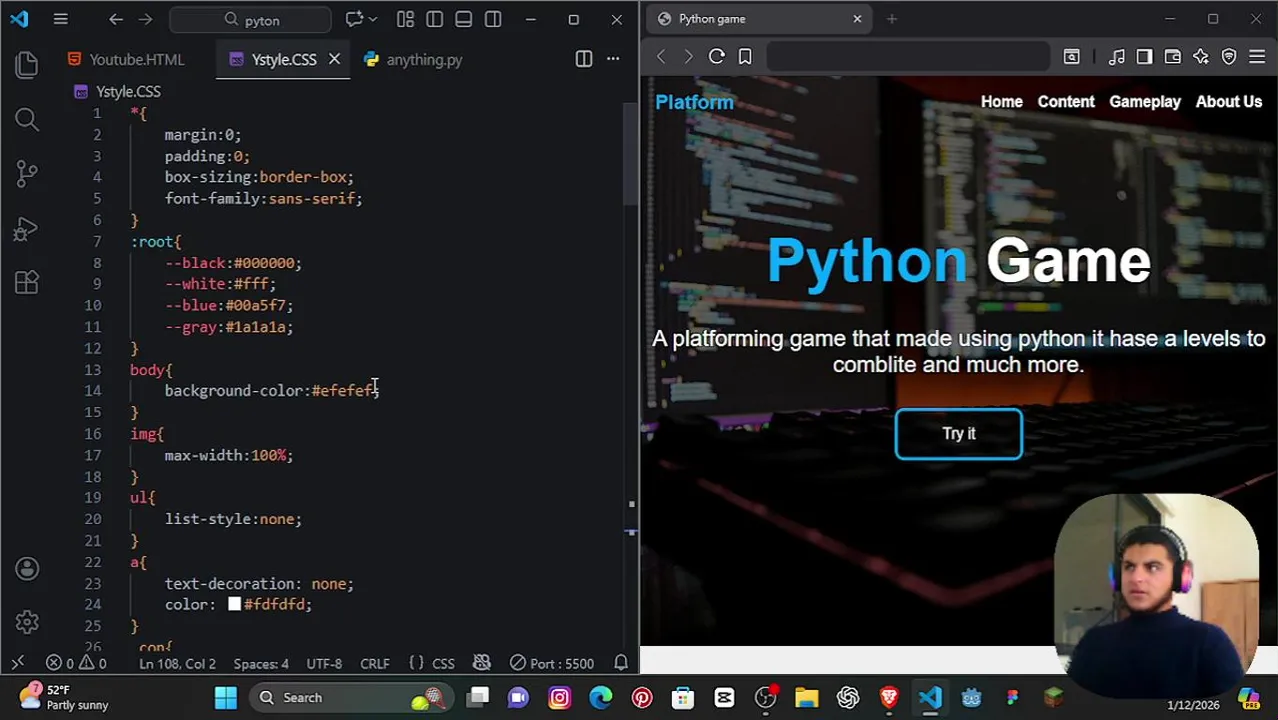This screenshot has height=720, width=1278.
Task: Open the Explorer view in VS Code
Action: (x=27, y=65)
